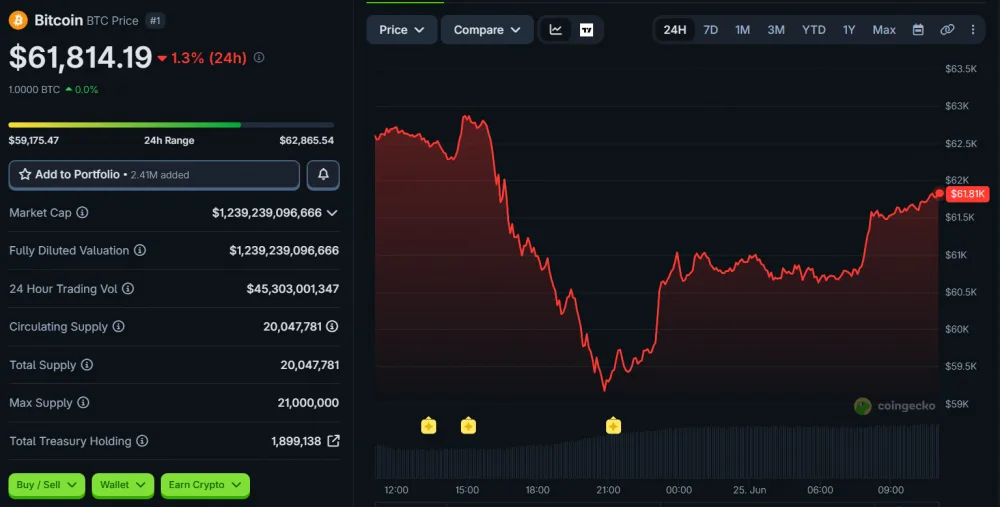Open the calendar date range picker
The image size is (1000, 507).
(918, 30)
